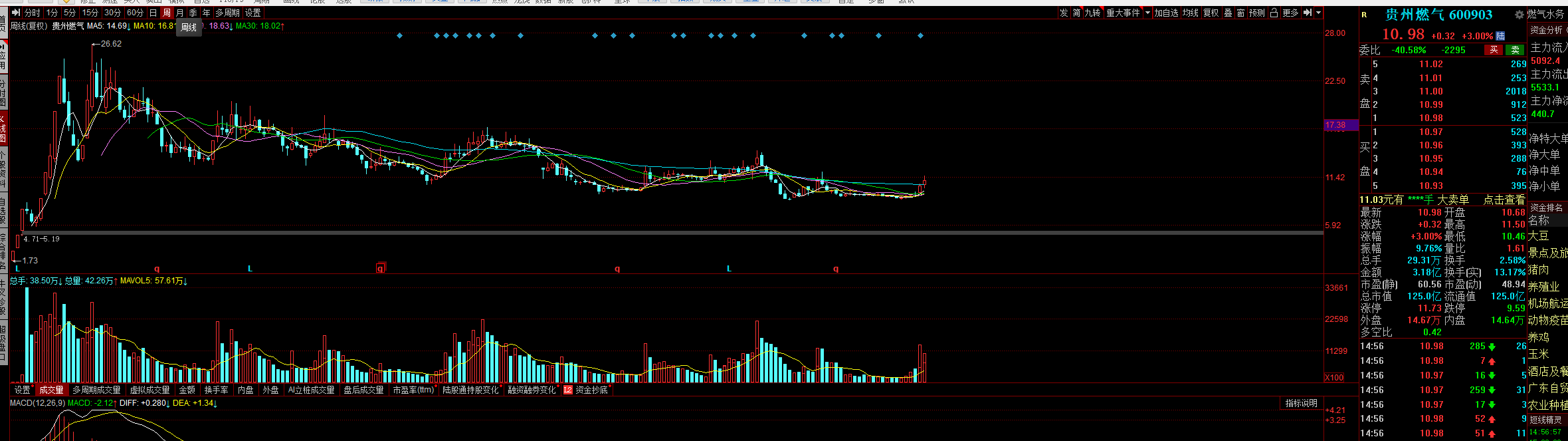Select the 盘后成交量 tab
Image resolution: width=1568 pixels, height=441 pixels.
click(x=363, y=390)
